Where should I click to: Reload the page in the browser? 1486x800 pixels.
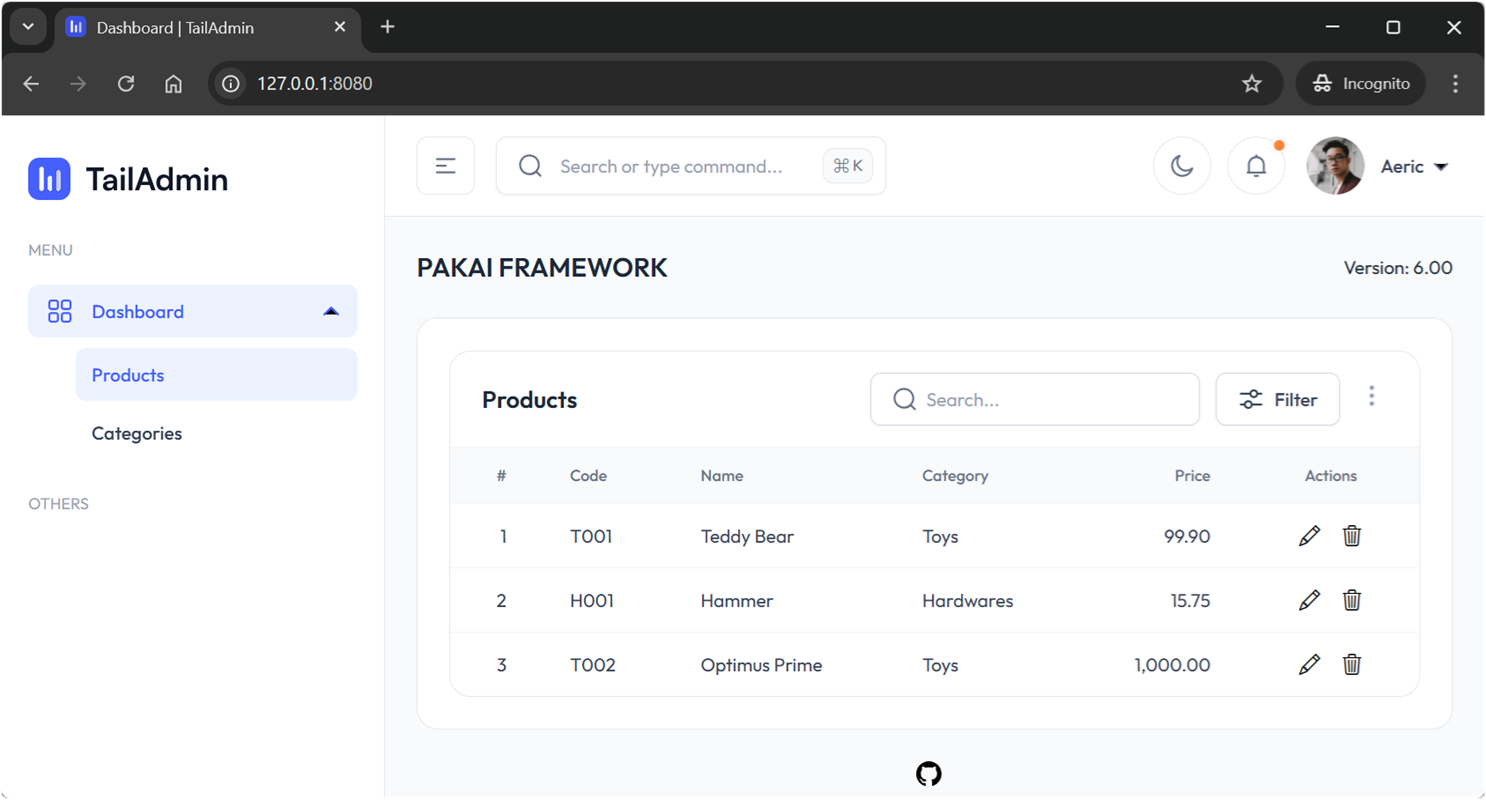126,84
